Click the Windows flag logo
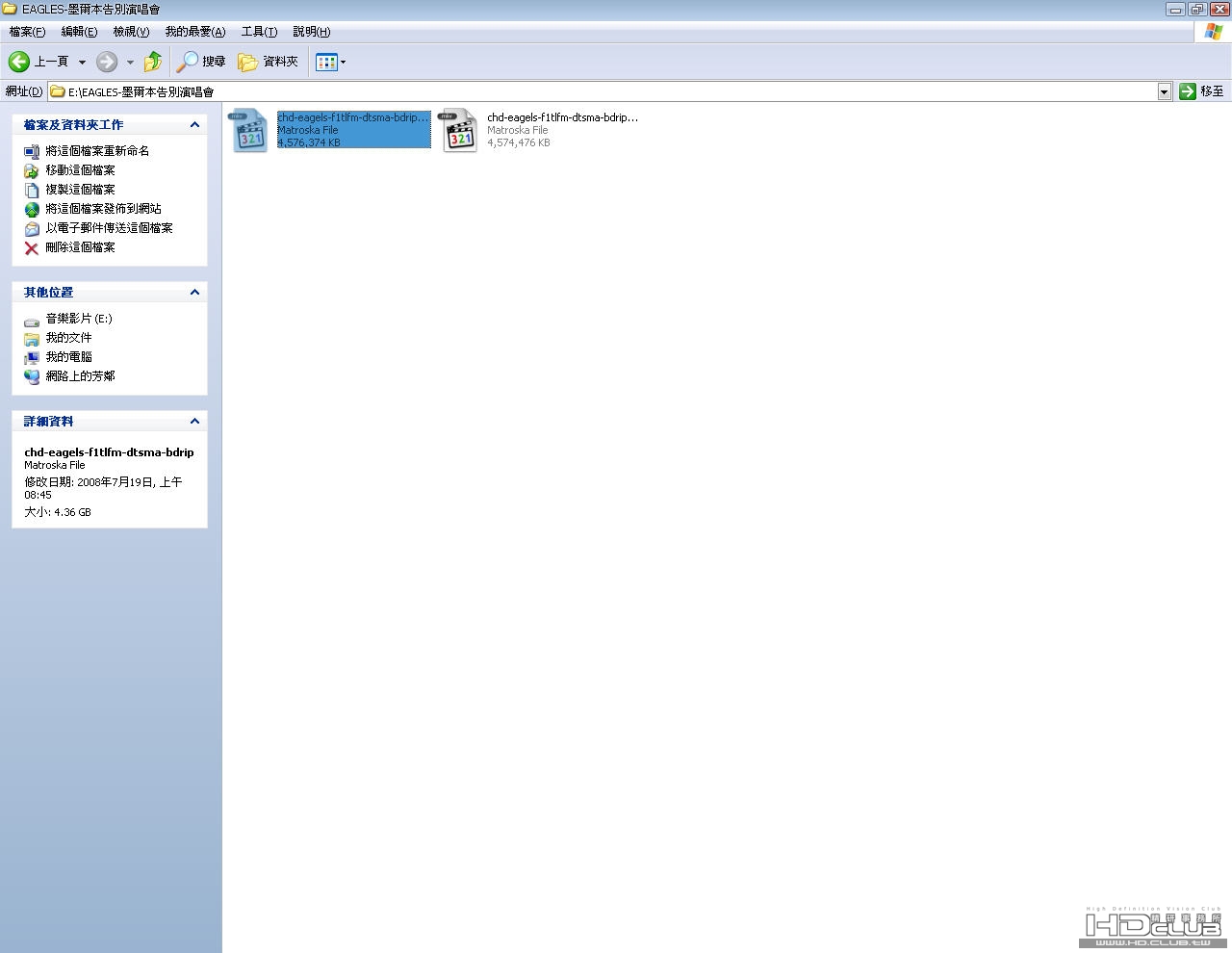The image size is (1232, 953). click(x=1213, y=32)
